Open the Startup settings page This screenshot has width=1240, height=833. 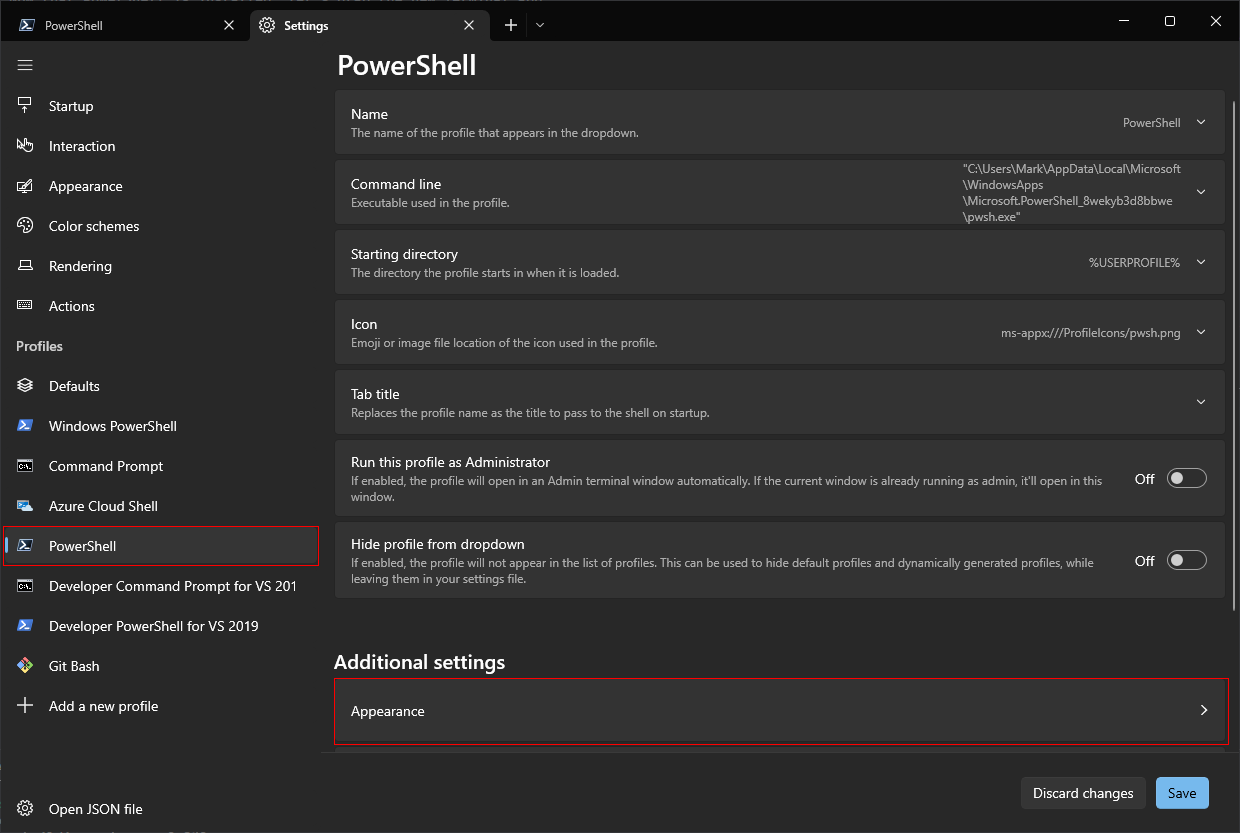pos(160,106)
